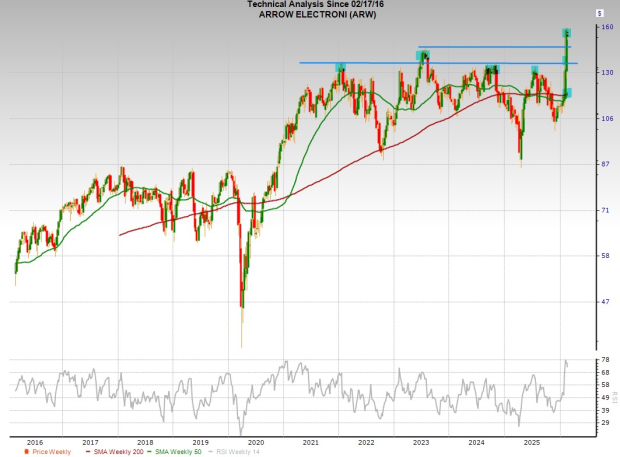The height and width of the screenshot is (457, 620).
Task: Click the dollar sign icon above the price axis
Action: (599, 14)
